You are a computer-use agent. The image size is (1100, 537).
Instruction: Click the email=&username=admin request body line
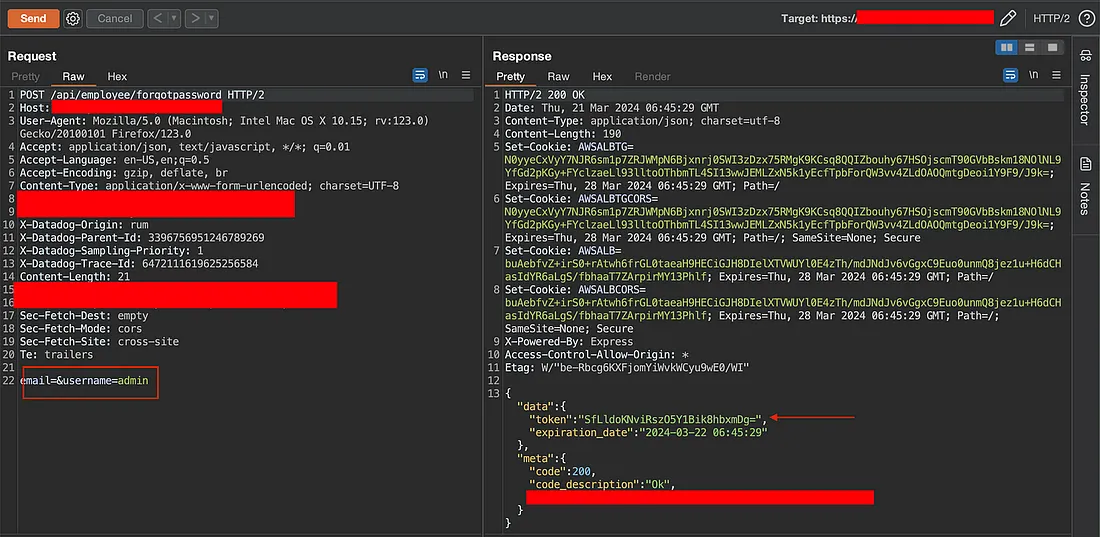click(x=90, y=381)
